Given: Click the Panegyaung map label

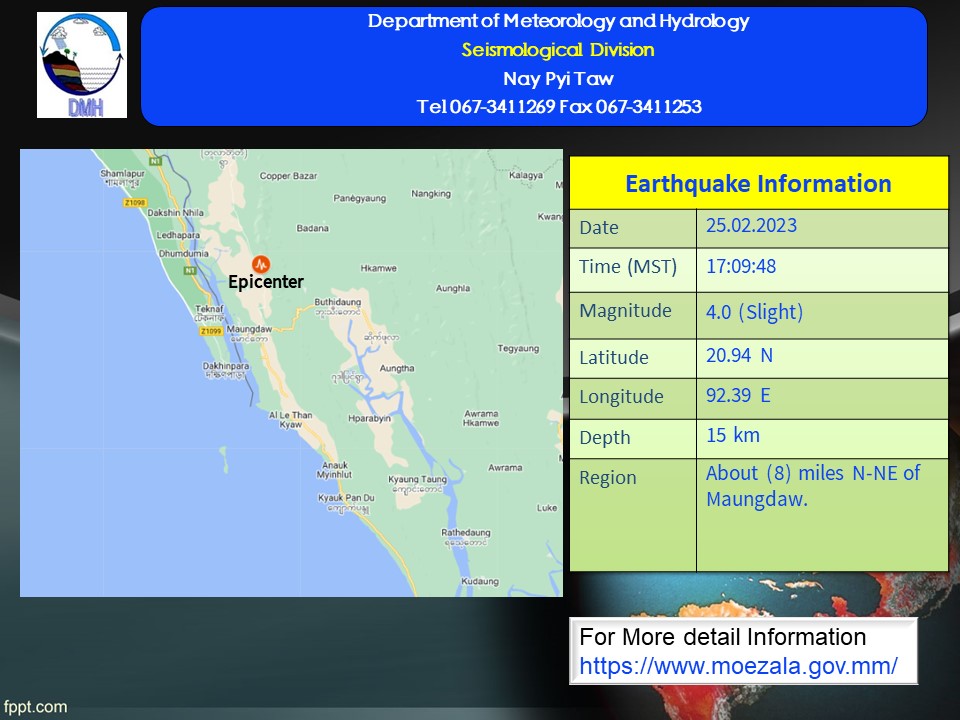Looking at the screenshot, I should point(359,198).
